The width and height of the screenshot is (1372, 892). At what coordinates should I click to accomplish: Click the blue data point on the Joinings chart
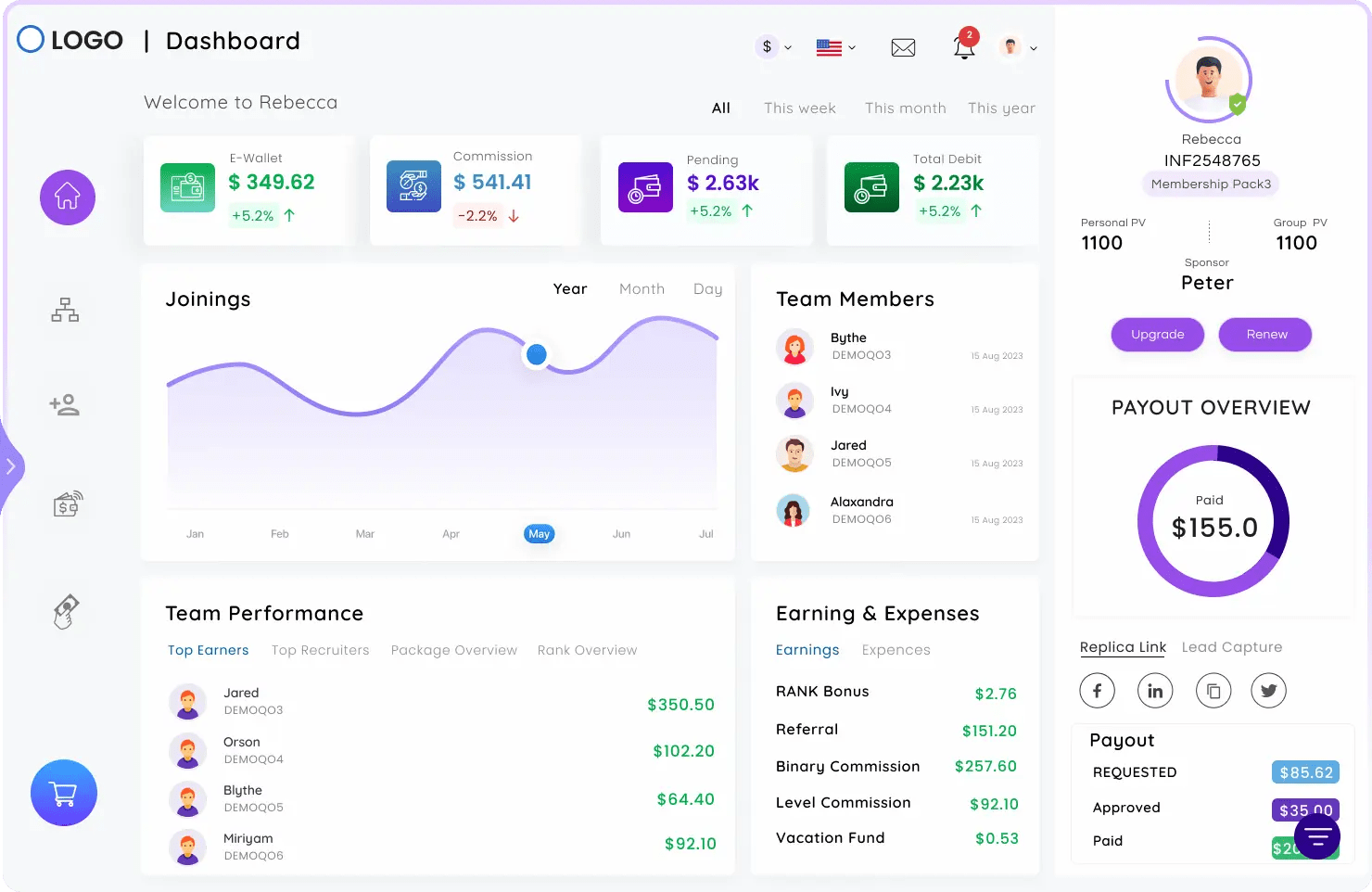click(536, 354)
